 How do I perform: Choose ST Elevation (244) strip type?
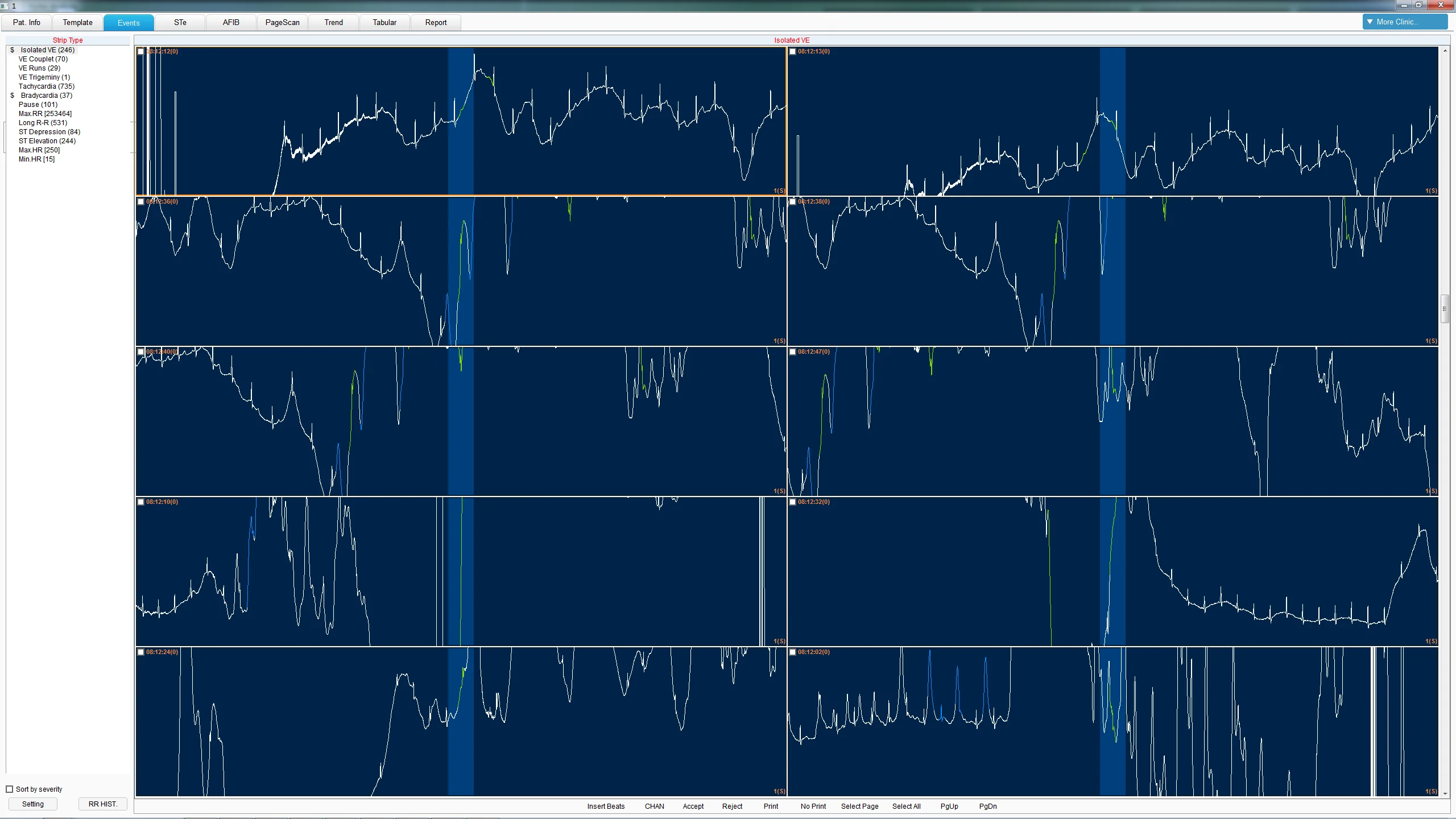47,141
